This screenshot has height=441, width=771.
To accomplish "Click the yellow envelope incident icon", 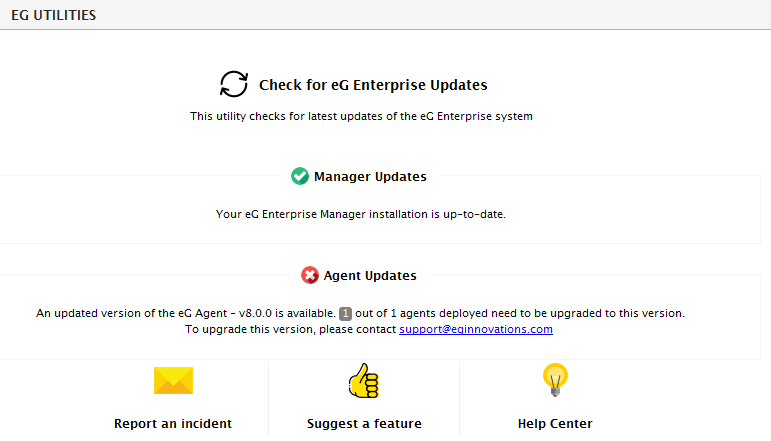I will (173, 380).
